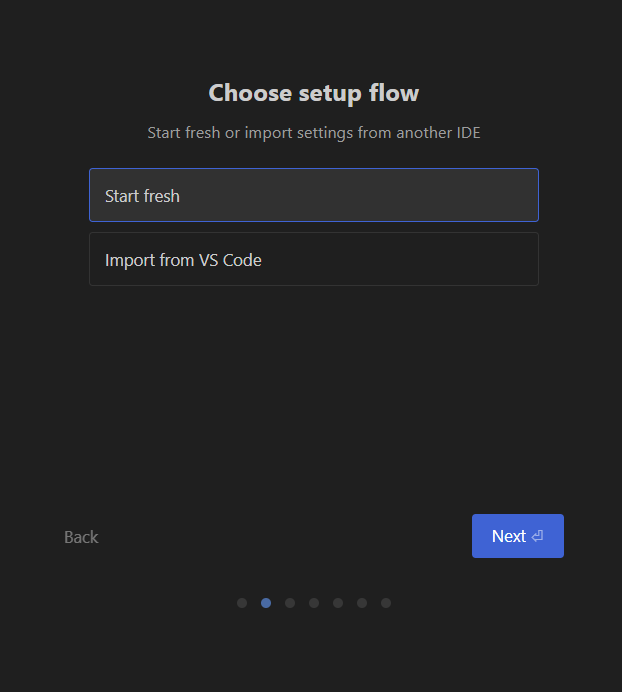The image size is (622, 692).
Task: Click the "Start fresh" text label
Action: click(x=142, y=196)
